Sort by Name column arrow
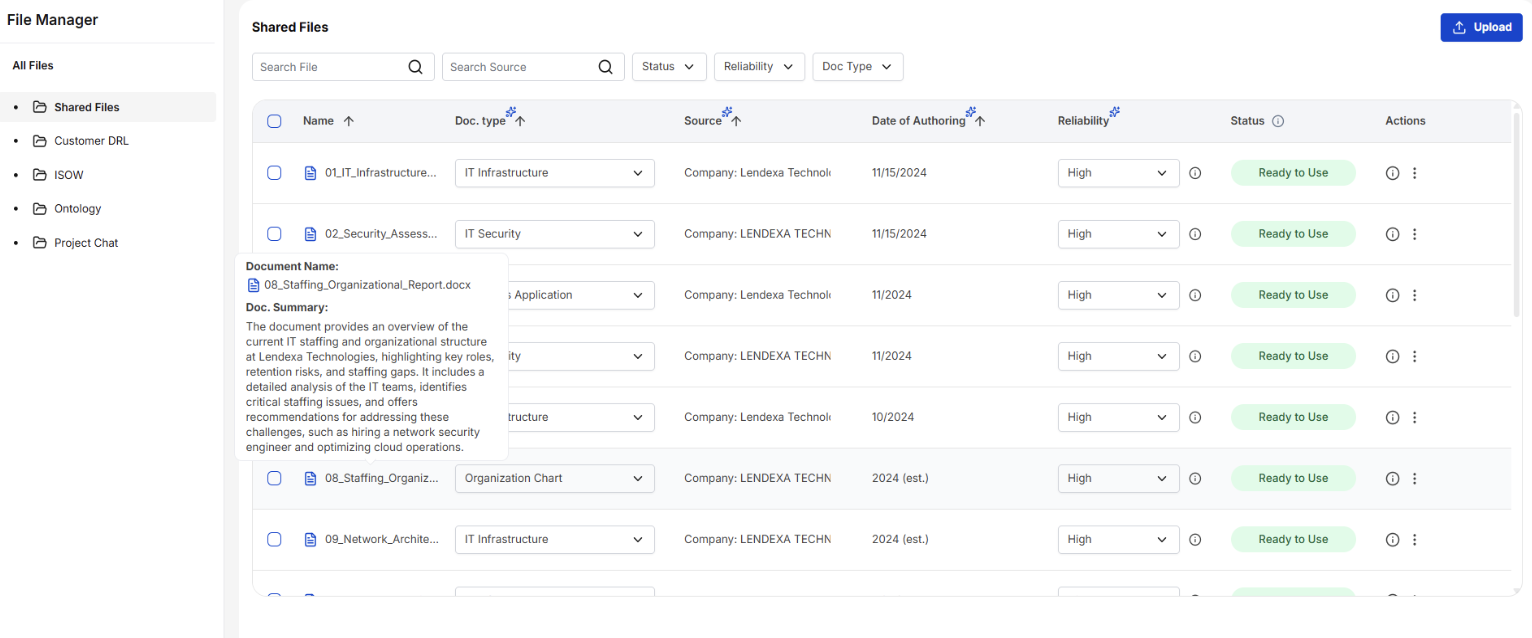The width and height of the screenshot is (1532, 638). coord(348,121)
